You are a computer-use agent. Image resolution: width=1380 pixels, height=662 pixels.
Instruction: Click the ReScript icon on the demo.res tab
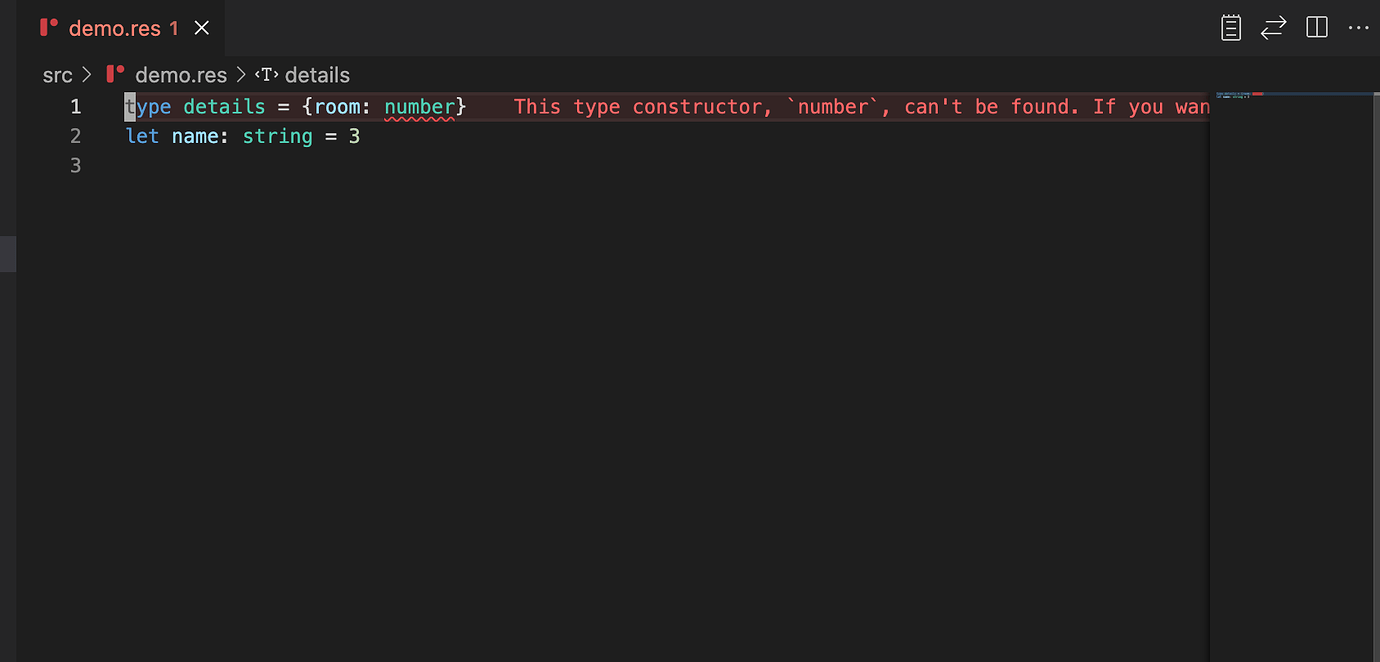(47, 27)
